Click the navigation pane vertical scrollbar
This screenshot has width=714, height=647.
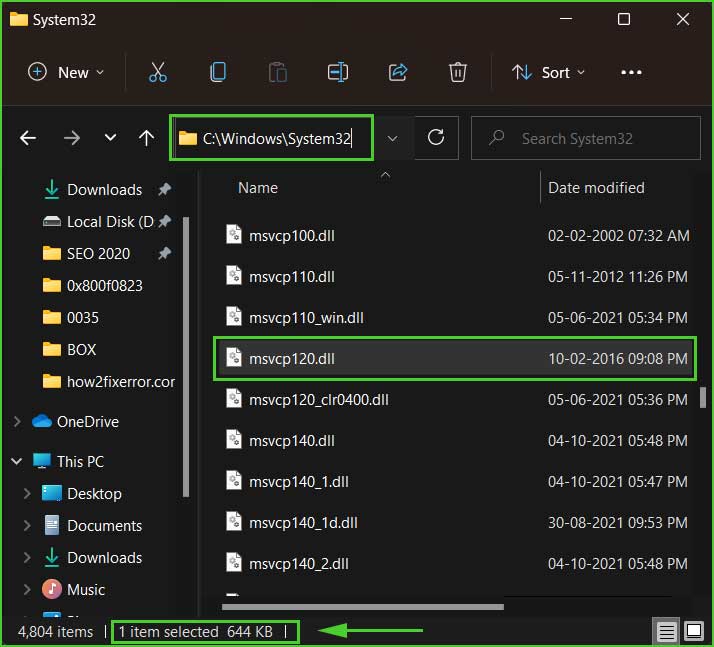185,357
